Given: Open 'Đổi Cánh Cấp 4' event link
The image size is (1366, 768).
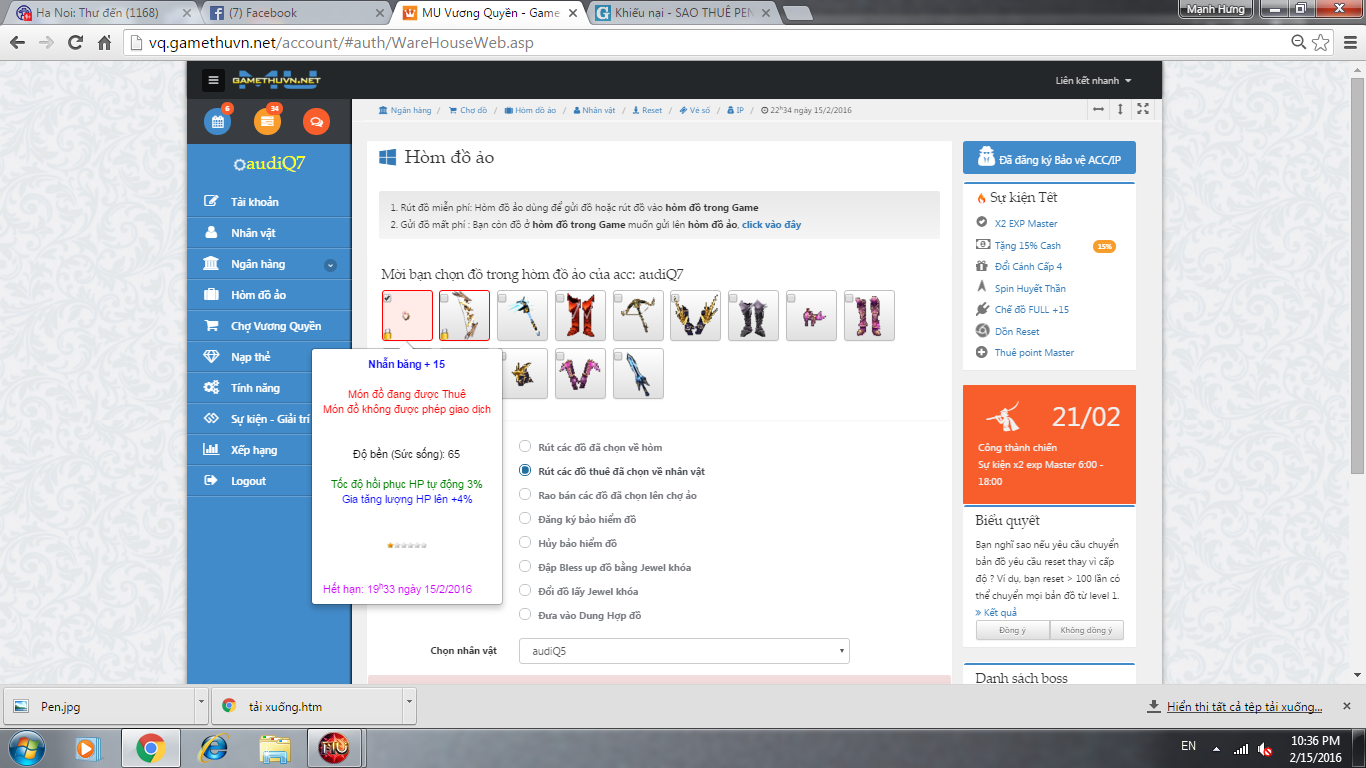Looking at the screenshot, I should [x=1029, y=267].
